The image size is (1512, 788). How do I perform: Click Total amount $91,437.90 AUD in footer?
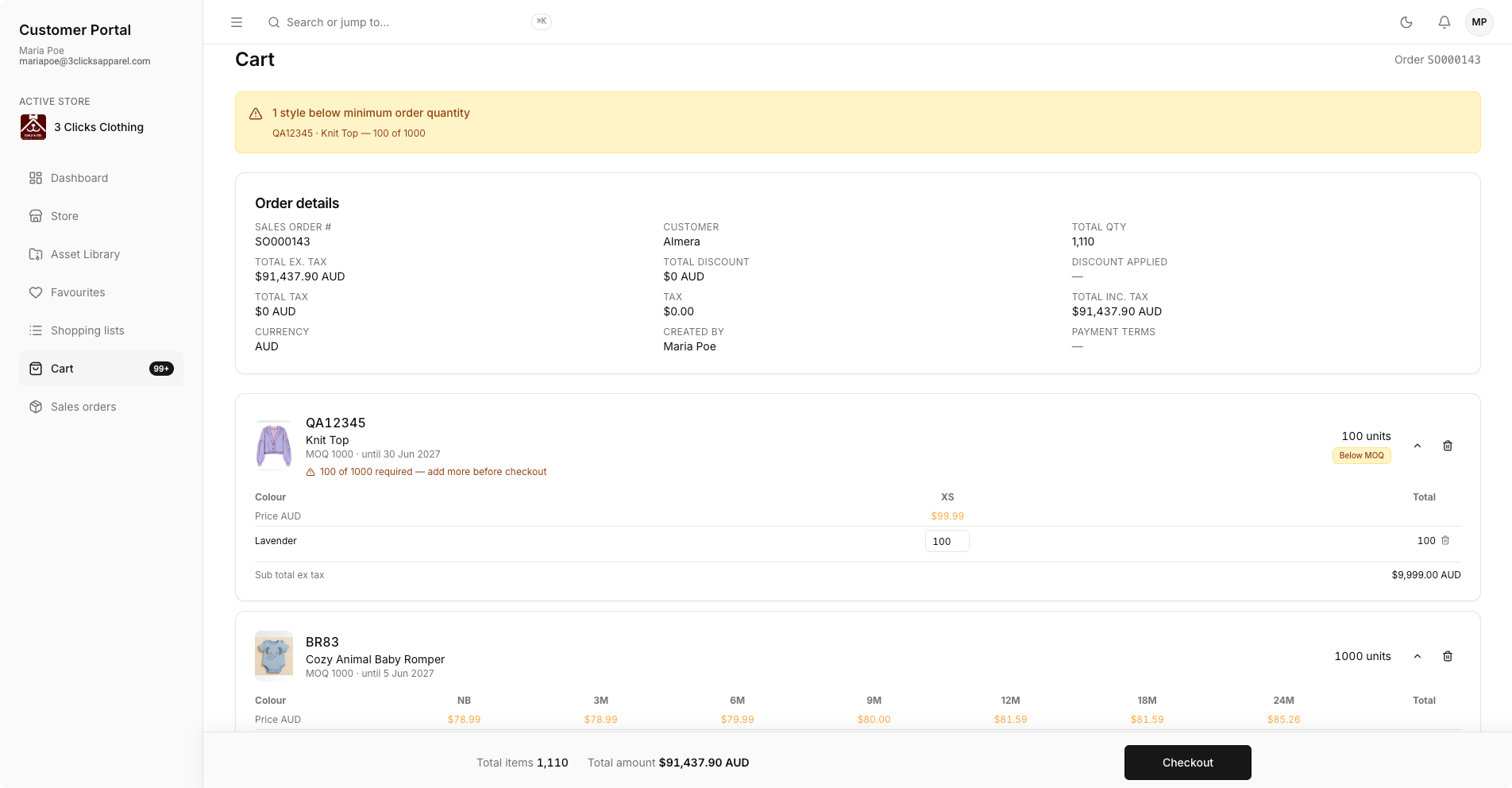click(668, 763)
